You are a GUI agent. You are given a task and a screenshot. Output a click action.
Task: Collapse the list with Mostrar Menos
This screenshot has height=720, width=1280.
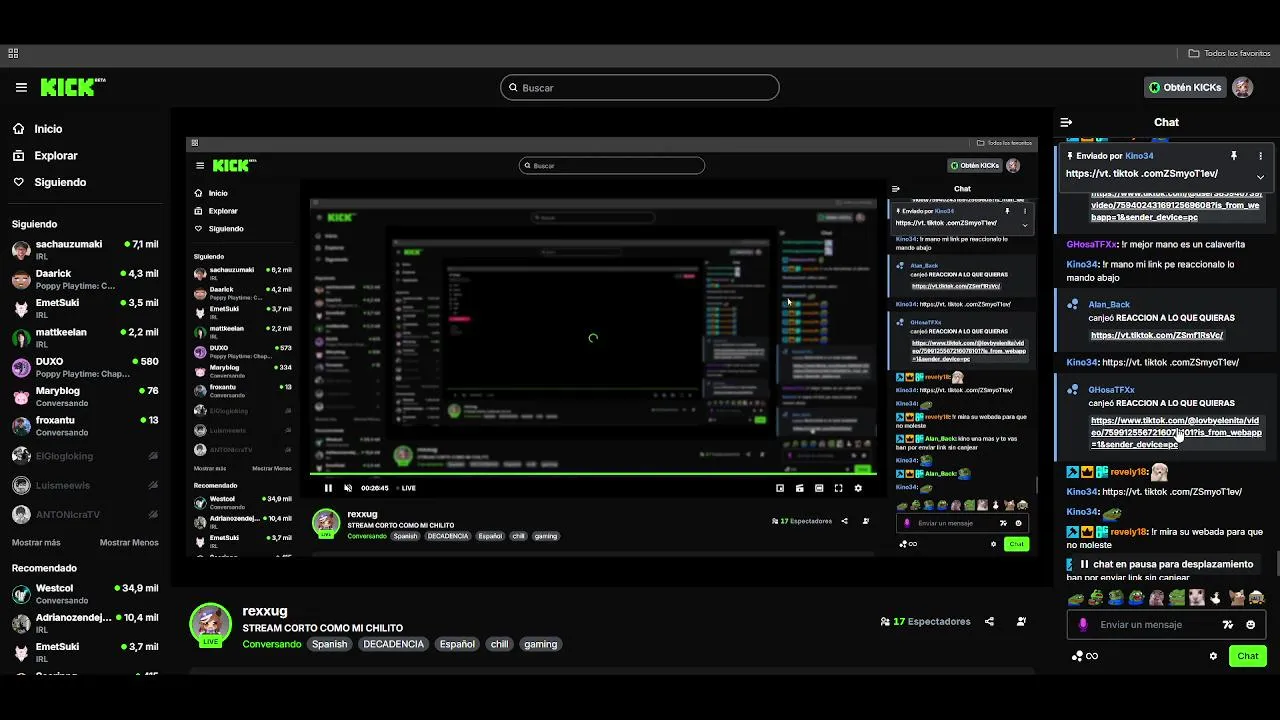pos(129,542)
